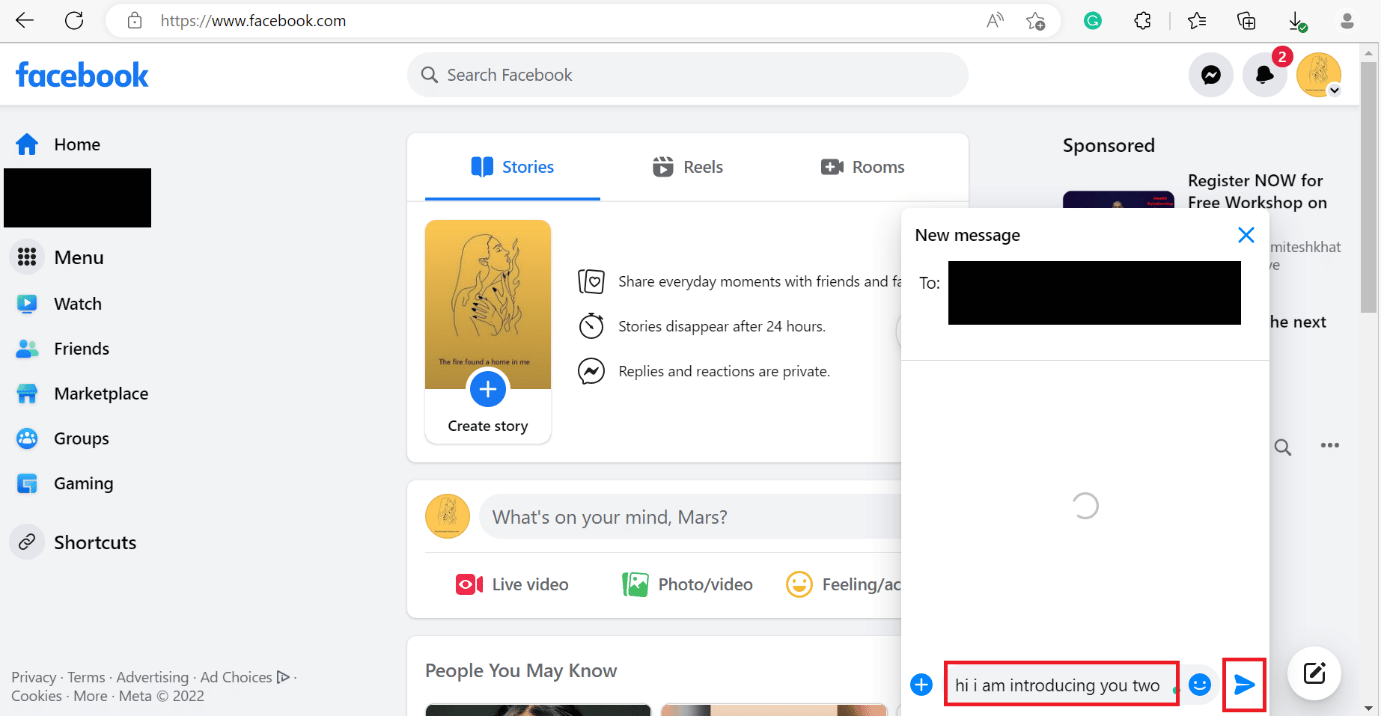Open Marketplace in left sidebar
This screenshot has width=1381, height=716.
click(81, 394)
